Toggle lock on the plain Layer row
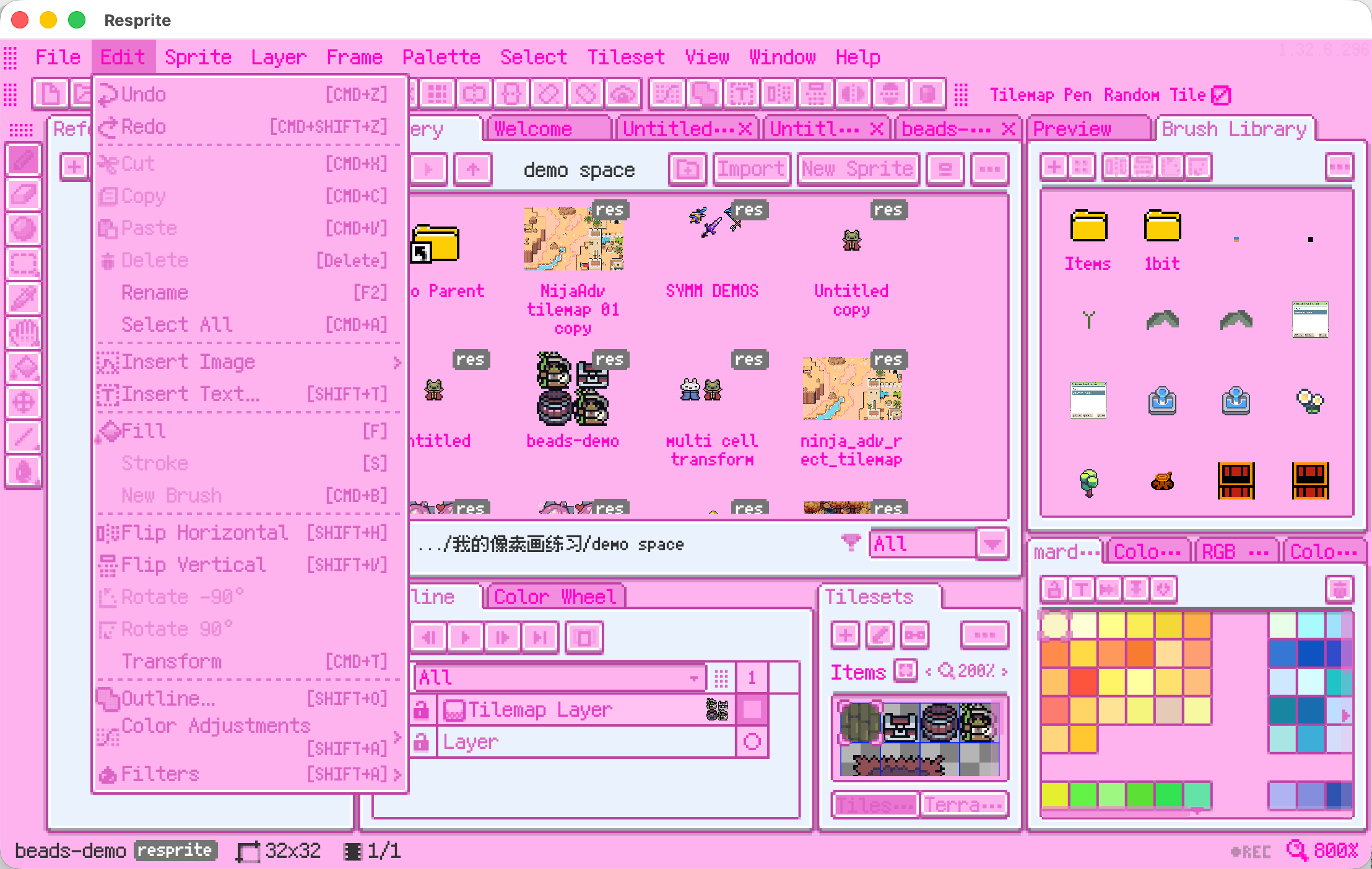Screen dimensions: 1372x869 [x=422, y=742]
